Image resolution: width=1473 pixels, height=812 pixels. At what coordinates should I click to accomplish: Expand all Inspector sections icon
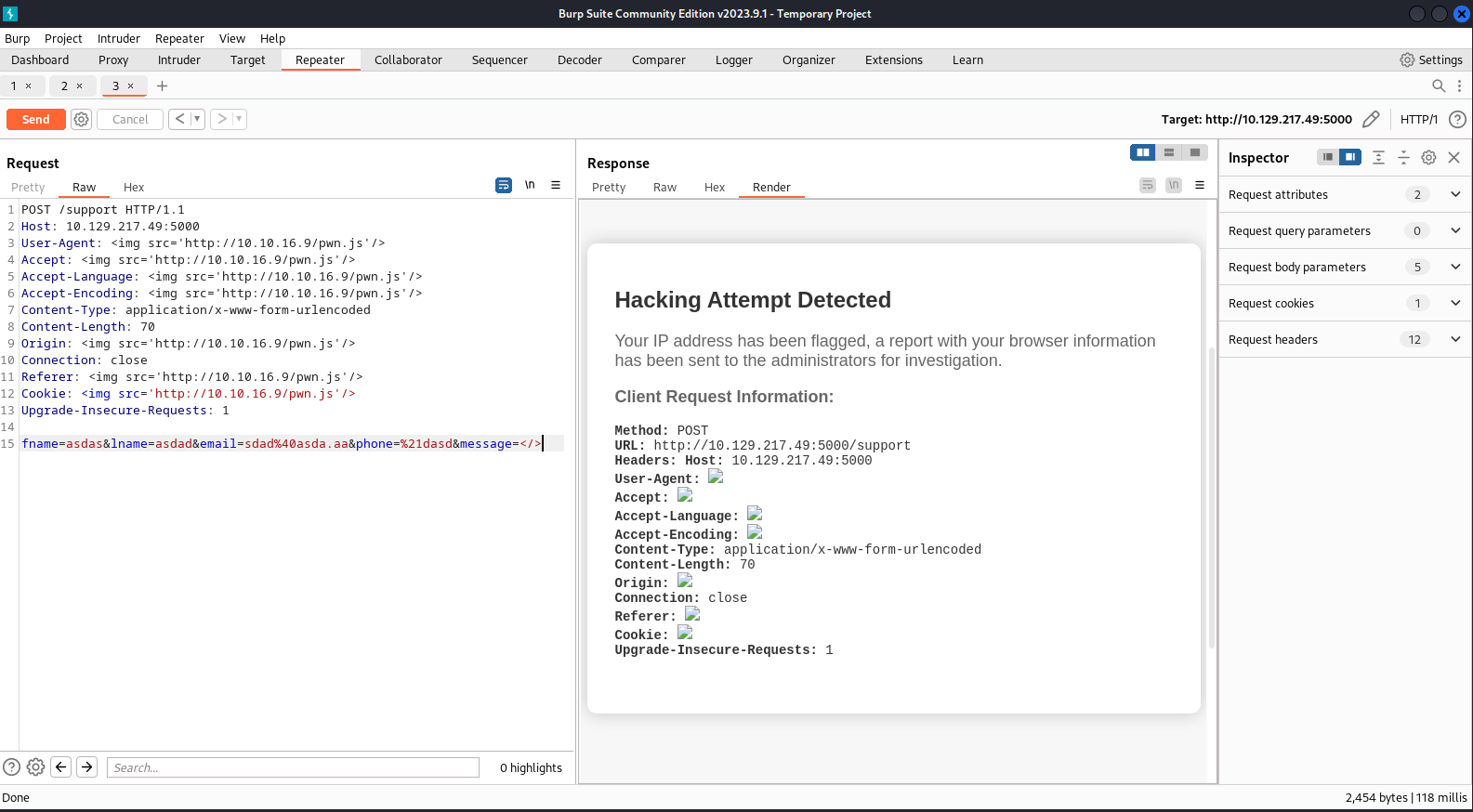point(1378,157)
